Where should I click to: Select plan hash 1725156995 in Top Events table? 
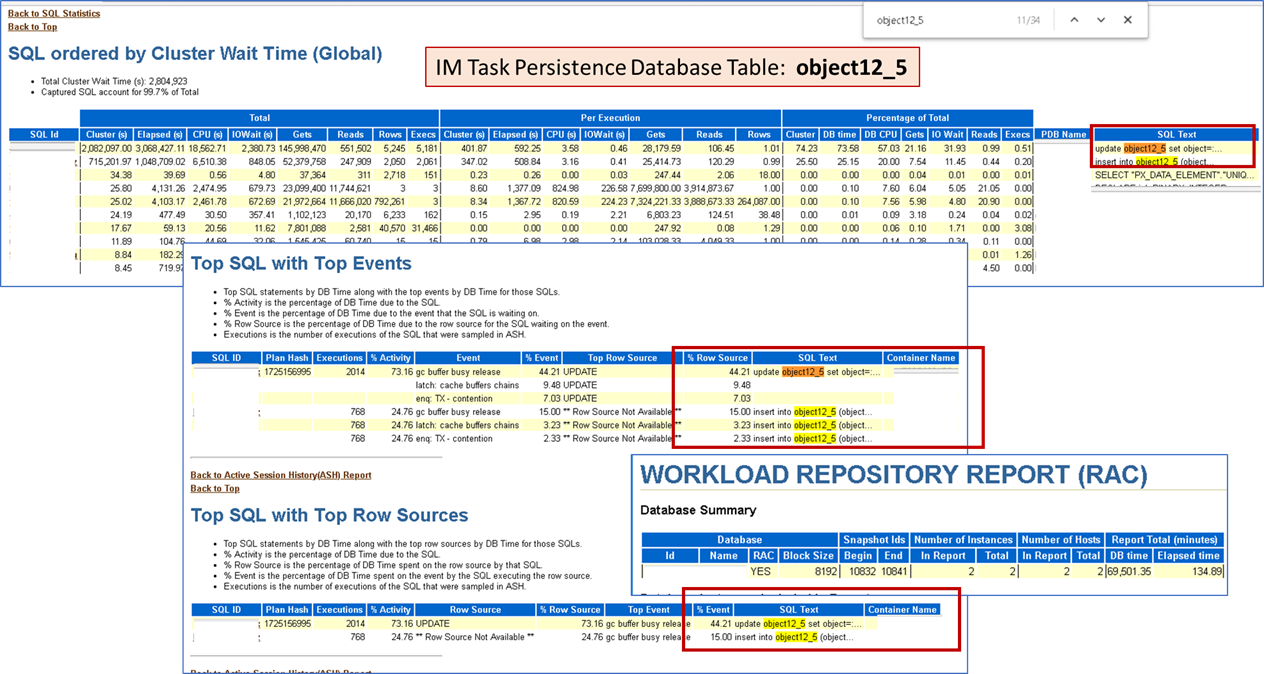pos(288,372)
